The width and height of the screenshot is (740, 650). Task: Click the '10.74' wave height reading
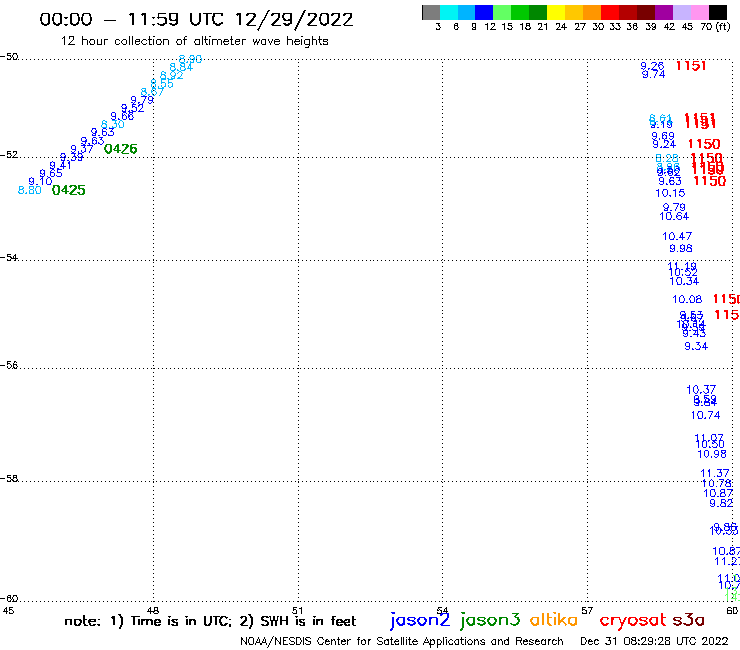706,415
